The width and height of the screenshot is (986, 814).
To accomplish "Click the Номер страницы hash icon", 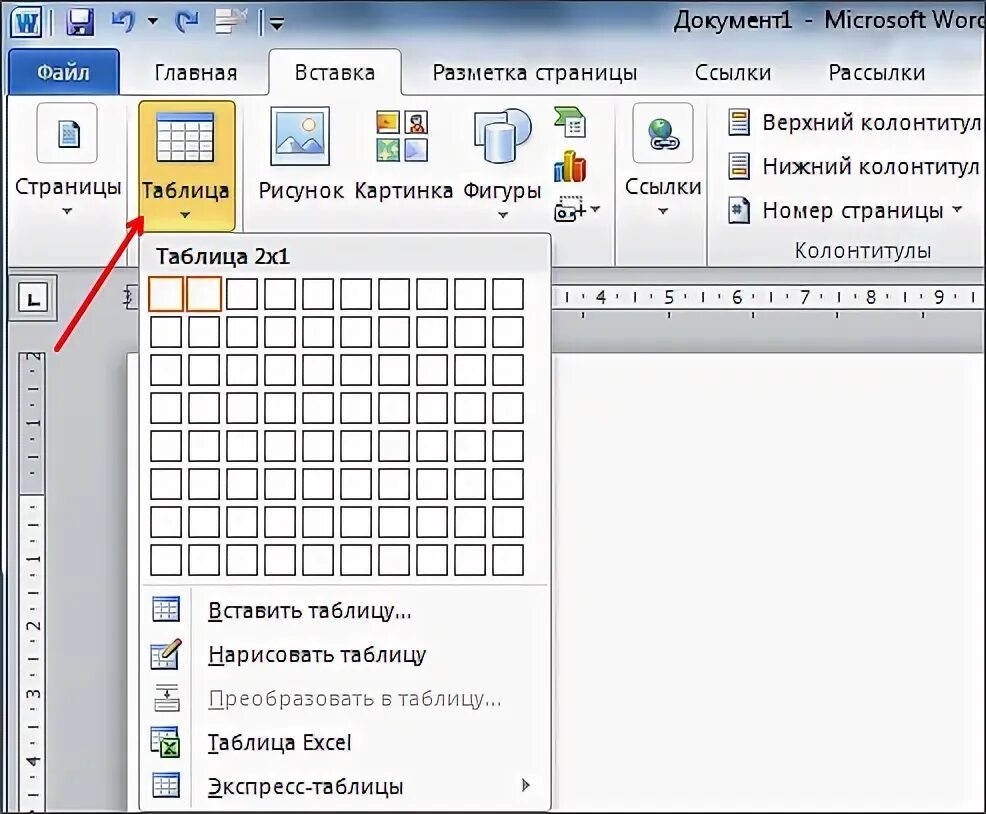I will 739,210.
